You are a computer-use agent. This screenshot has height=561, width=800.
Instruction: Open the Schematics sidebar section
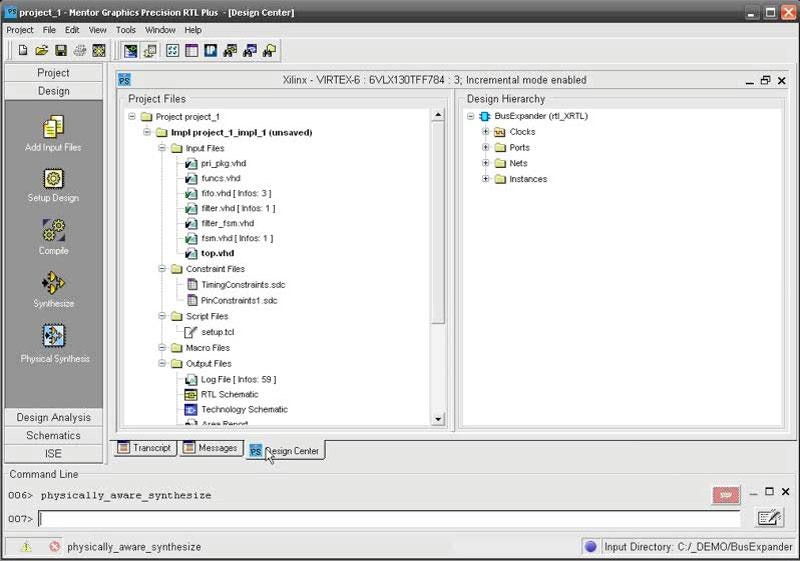click(x=54, y=436)
